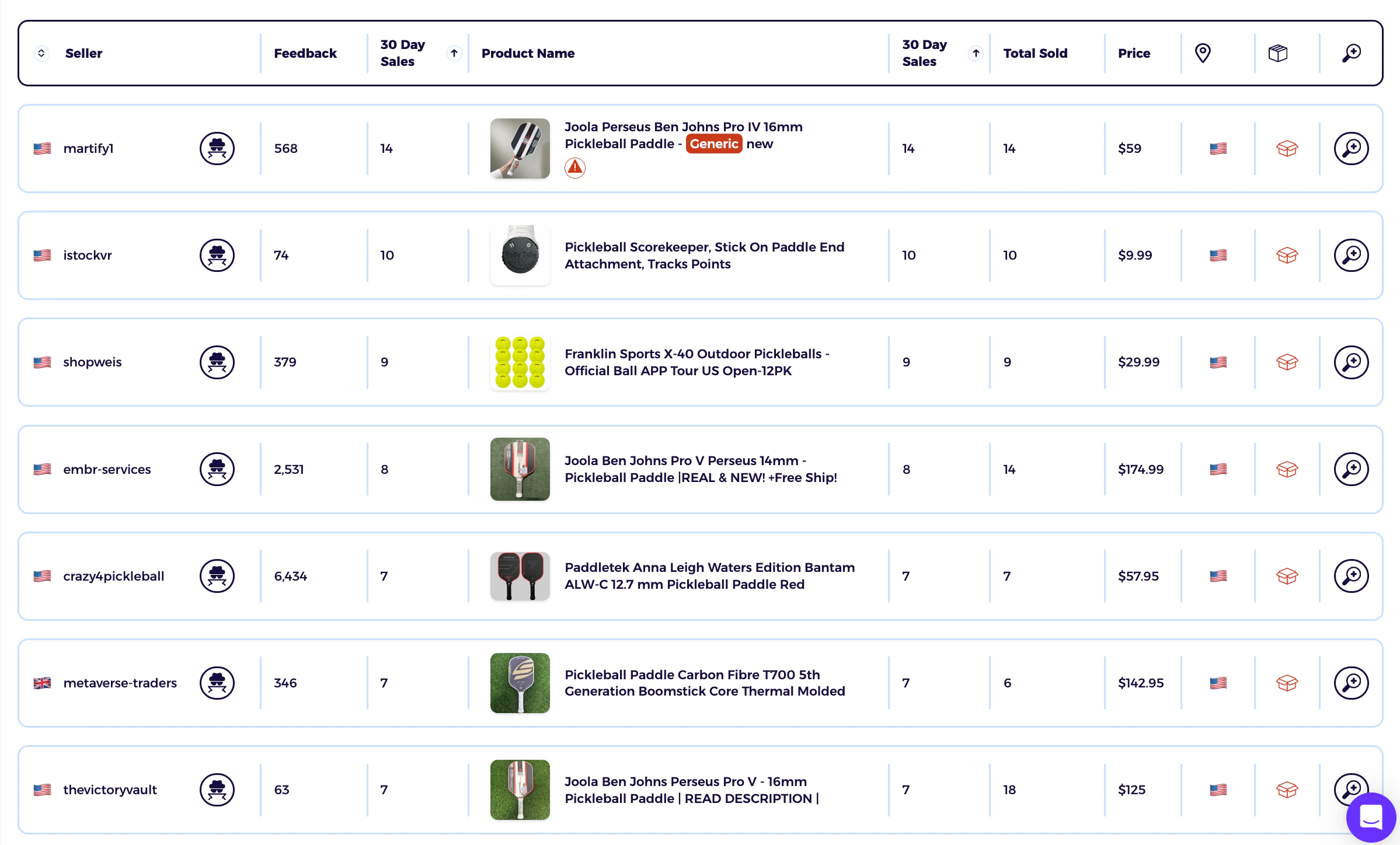
Task: Open magnifier search for shopweis row
Action: point(1351,362)
